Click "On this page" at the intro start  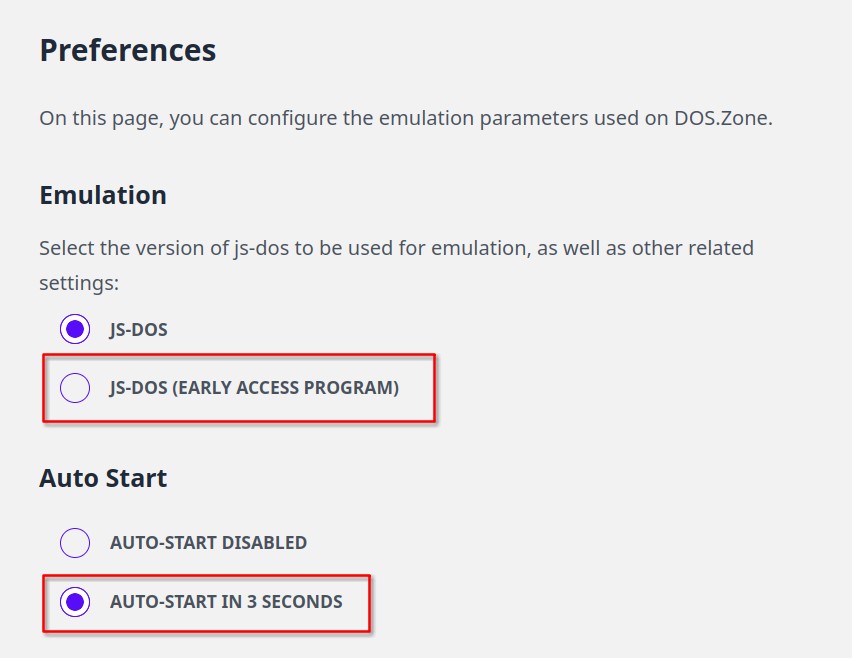click(x=102, y=118)
